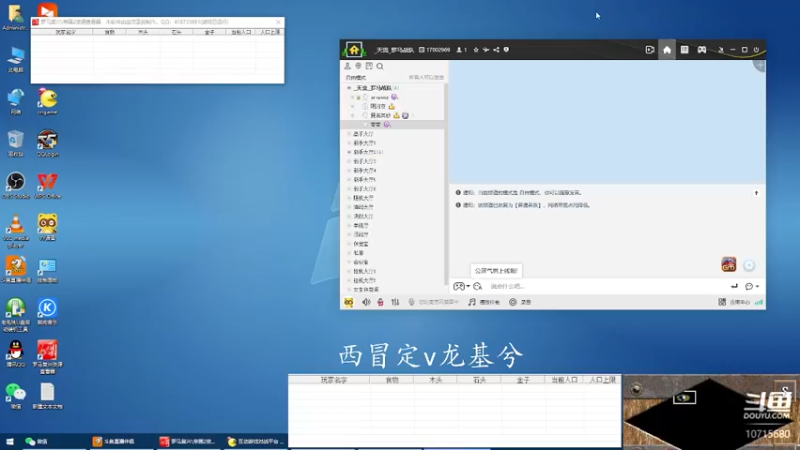This screenshot has height=450, width=800.
Task: Open the 酷狗音乐 K desktop icon
Action: pyautogui.click(x=47, y=312)
